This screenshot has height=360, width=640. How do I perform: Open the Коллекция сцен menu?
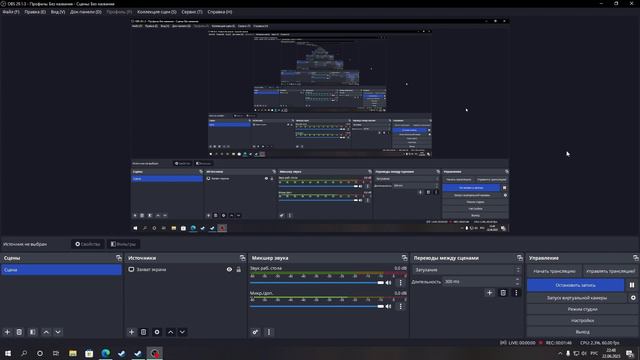click(x=157, y=12)
